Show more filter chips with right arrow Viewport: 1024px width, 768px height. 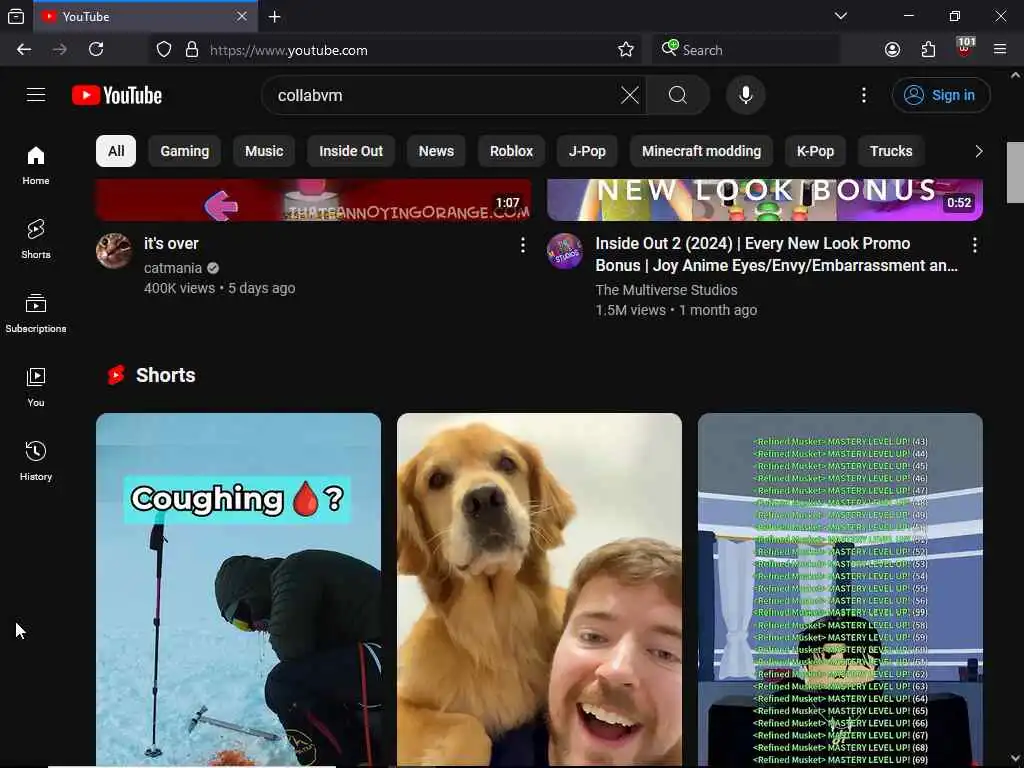point(978,152)
